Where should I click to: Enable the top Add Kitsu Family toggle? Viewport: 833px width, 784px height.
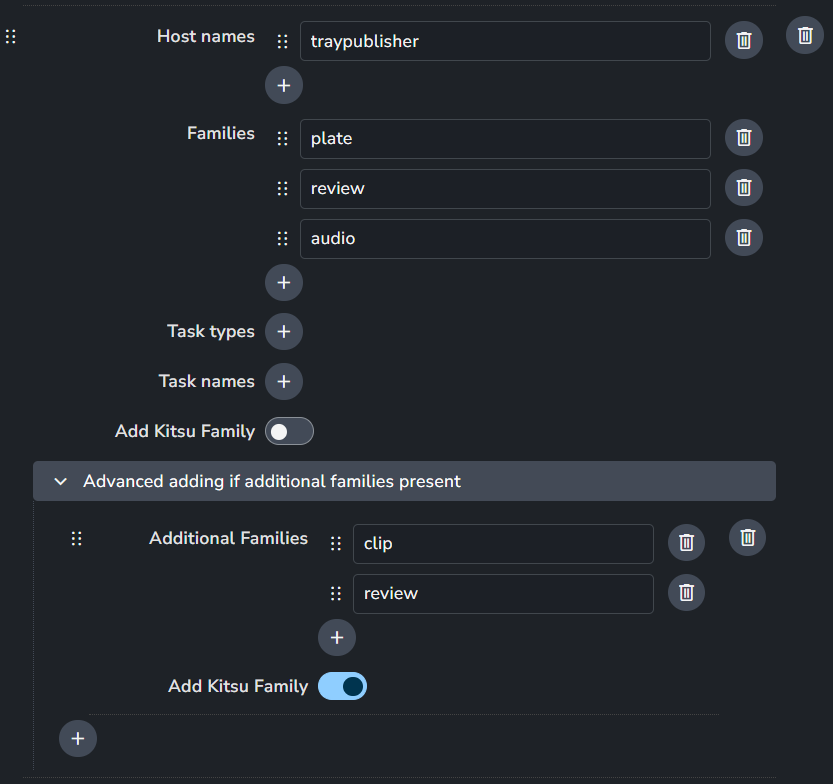(x=289, y=432)
